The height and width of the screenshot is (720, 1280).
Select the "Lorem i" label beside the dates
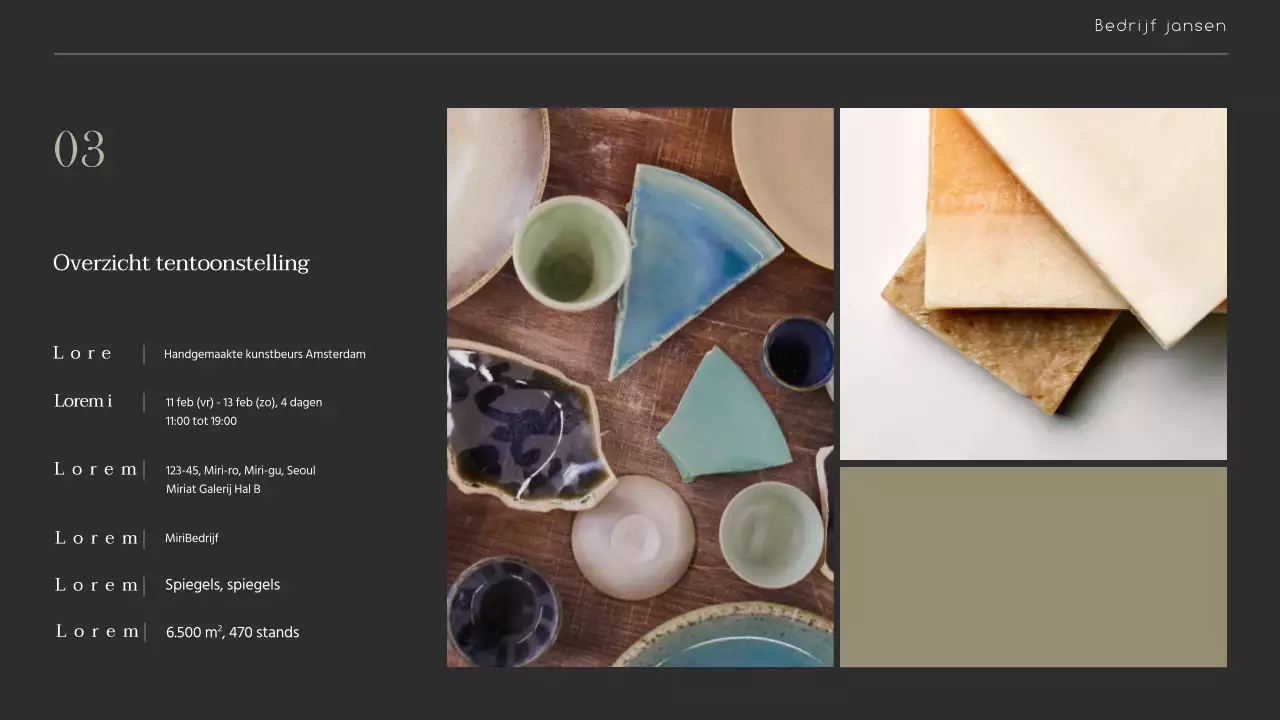[x=83, y=401]
